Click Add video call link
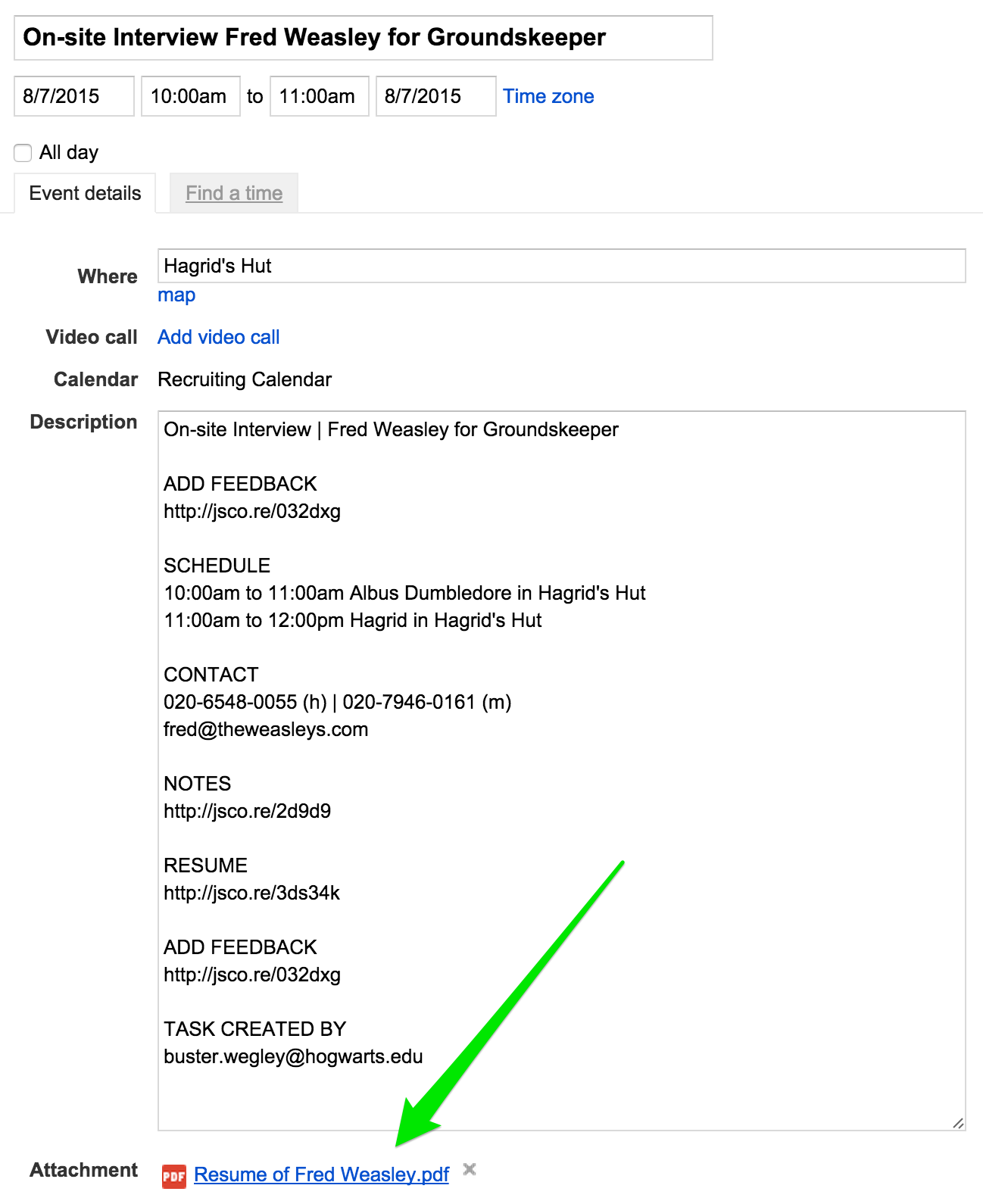983x1204 pixels. 219,337
